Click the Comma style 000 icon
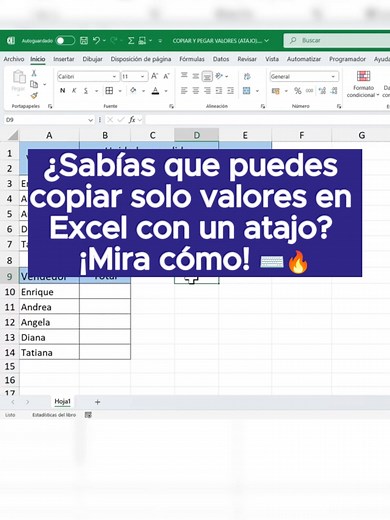Viewport: 390px width, 520px height. tap(310, 91)
